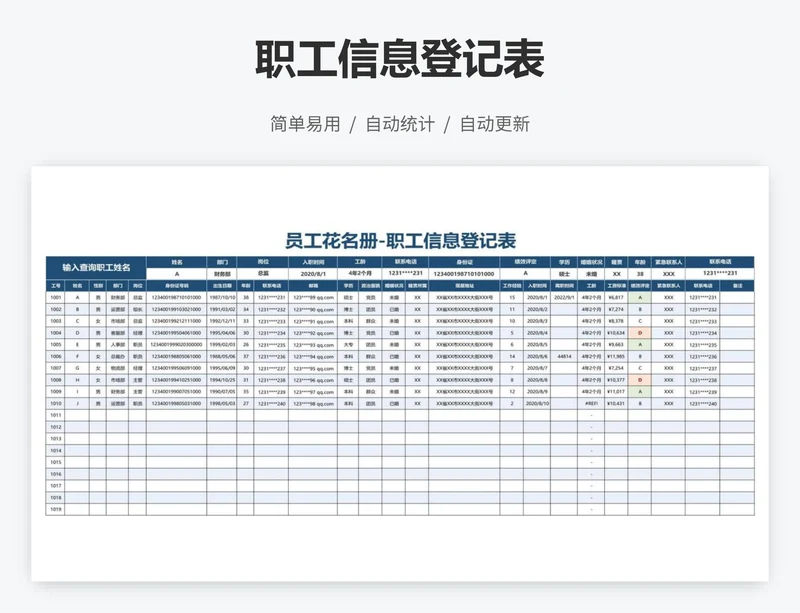Screen dimensions: 800x613
Task: Click employee number cell 1005
Action: click(56, 345)
